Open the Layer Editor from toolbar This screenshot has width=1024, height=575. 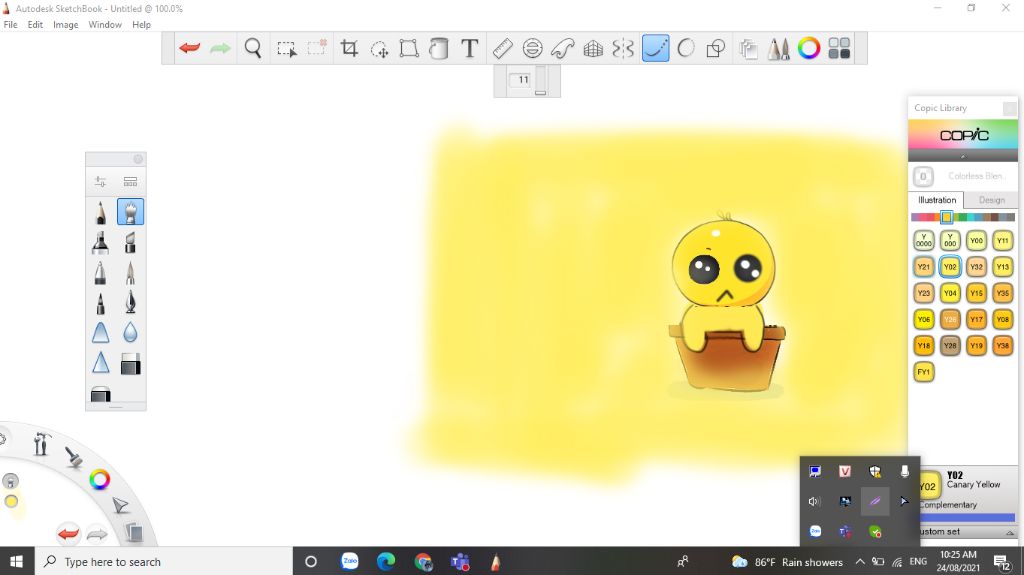pos(748,48)
